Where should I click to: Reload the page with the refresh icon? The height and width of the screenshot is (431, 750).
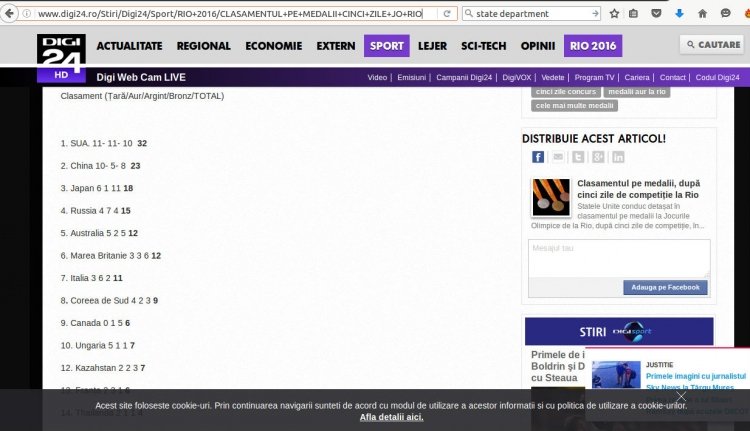point(447,13)
